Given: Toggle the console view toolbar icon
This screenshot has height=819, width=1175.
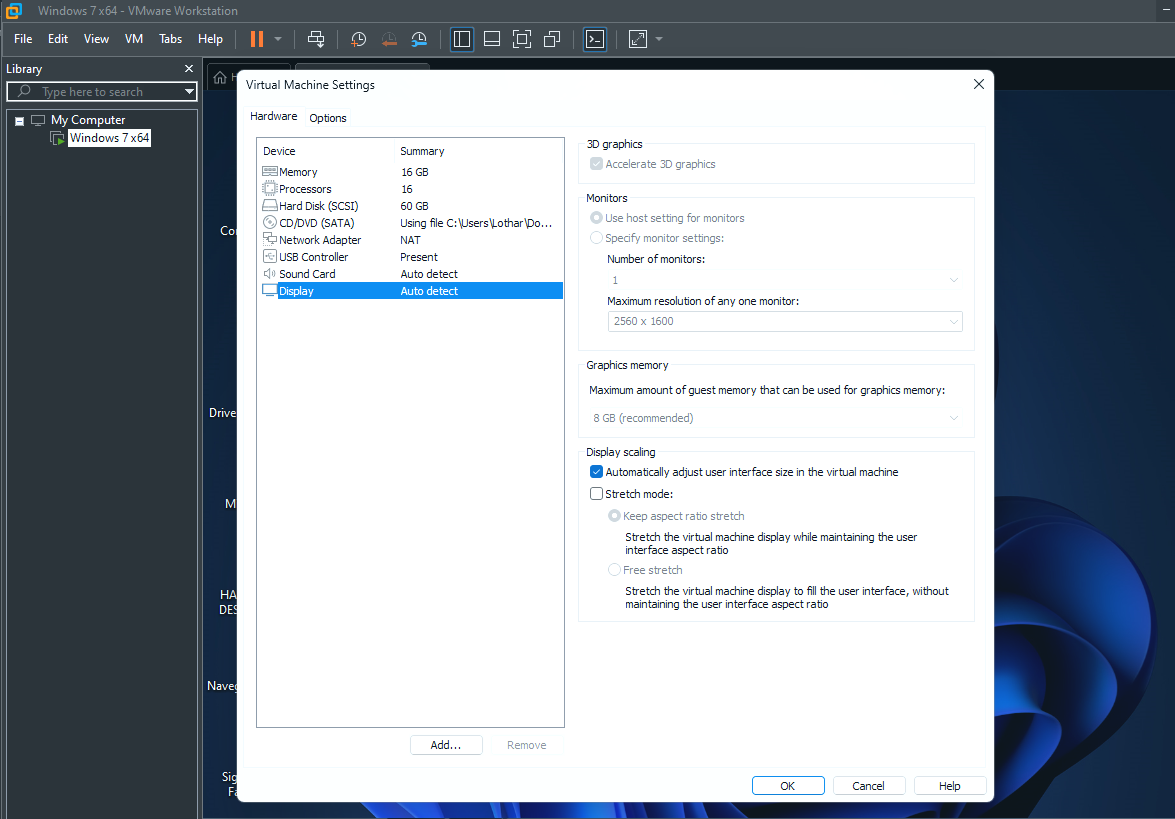Looking at the screenshot, I should click(595, 39).
